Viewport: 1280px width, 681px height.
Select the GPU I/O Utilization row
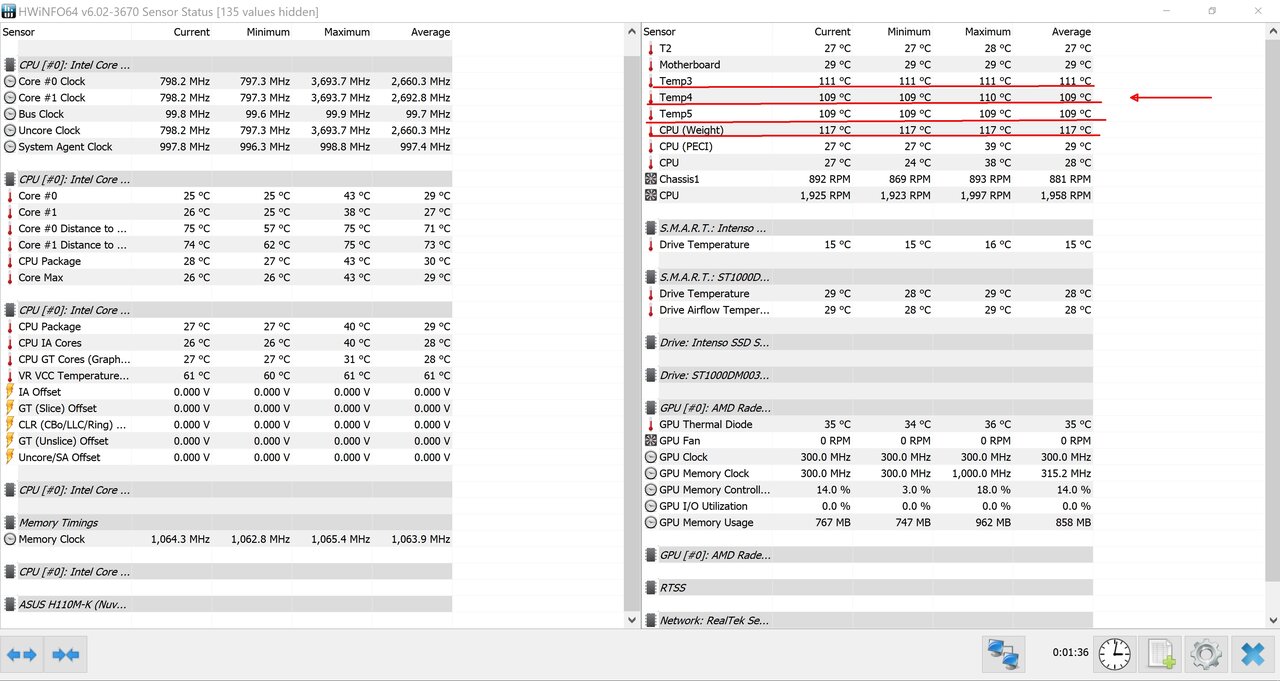(x=867, y=507)
